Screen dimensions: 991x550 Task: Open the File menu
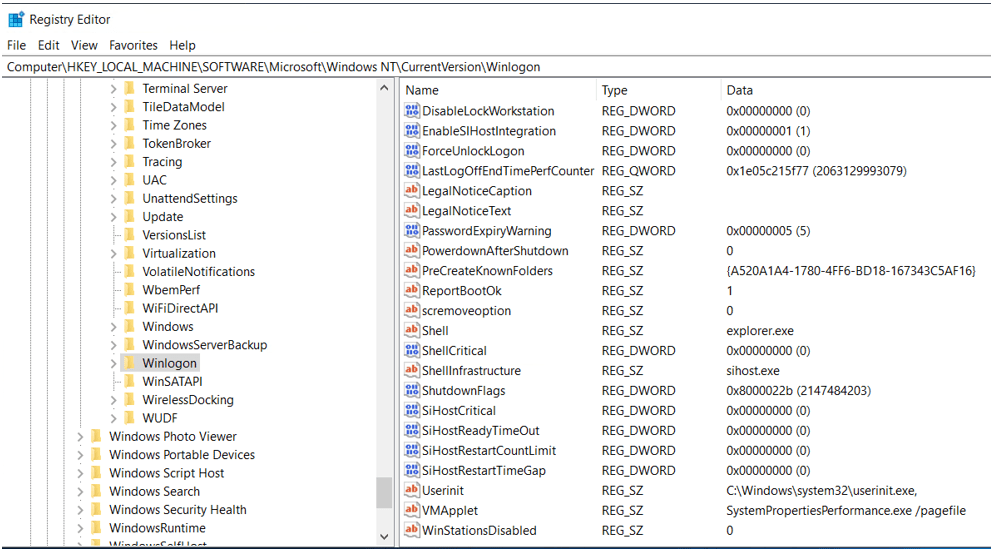tap(16, 45)
